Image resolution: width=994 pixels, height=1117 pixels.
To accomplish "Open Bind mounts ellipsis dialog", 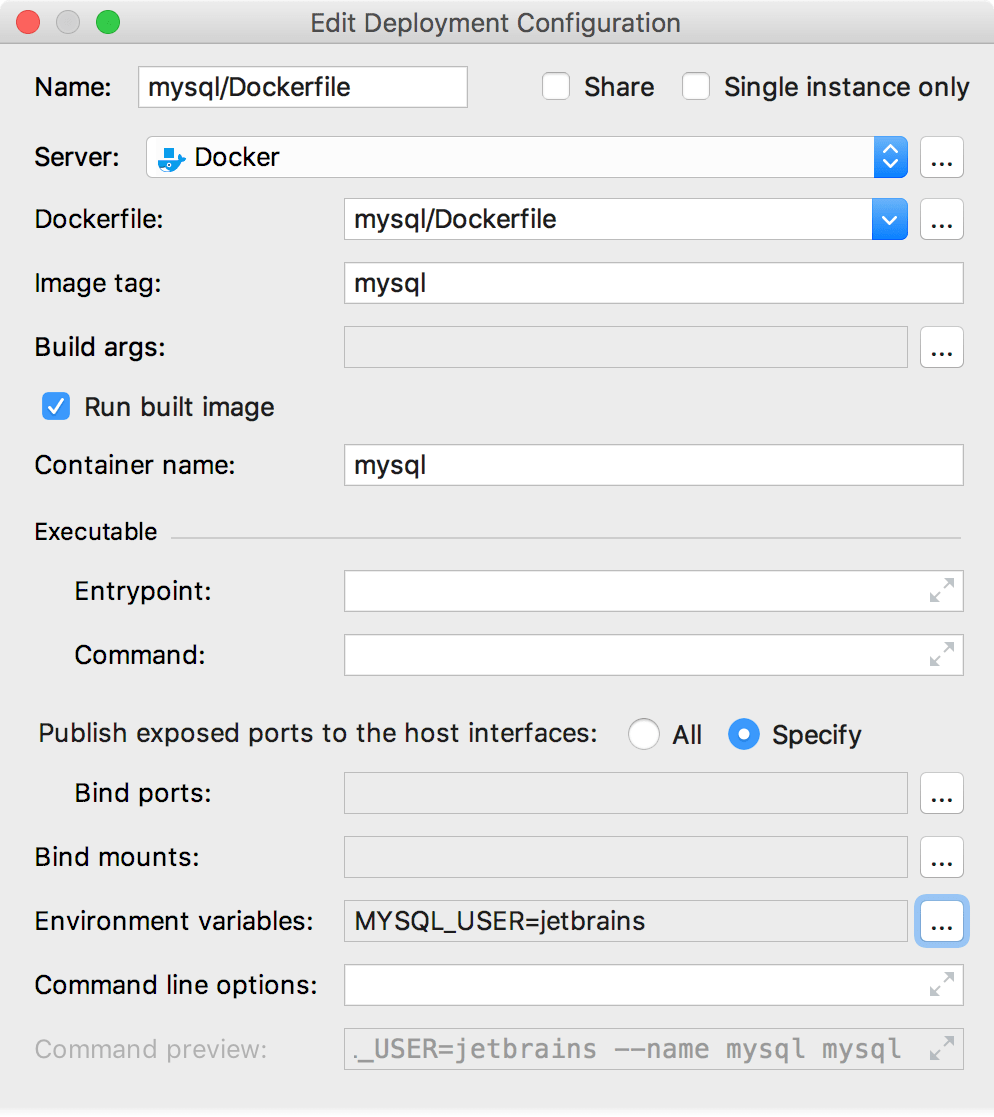I will [x=941, y=857].
